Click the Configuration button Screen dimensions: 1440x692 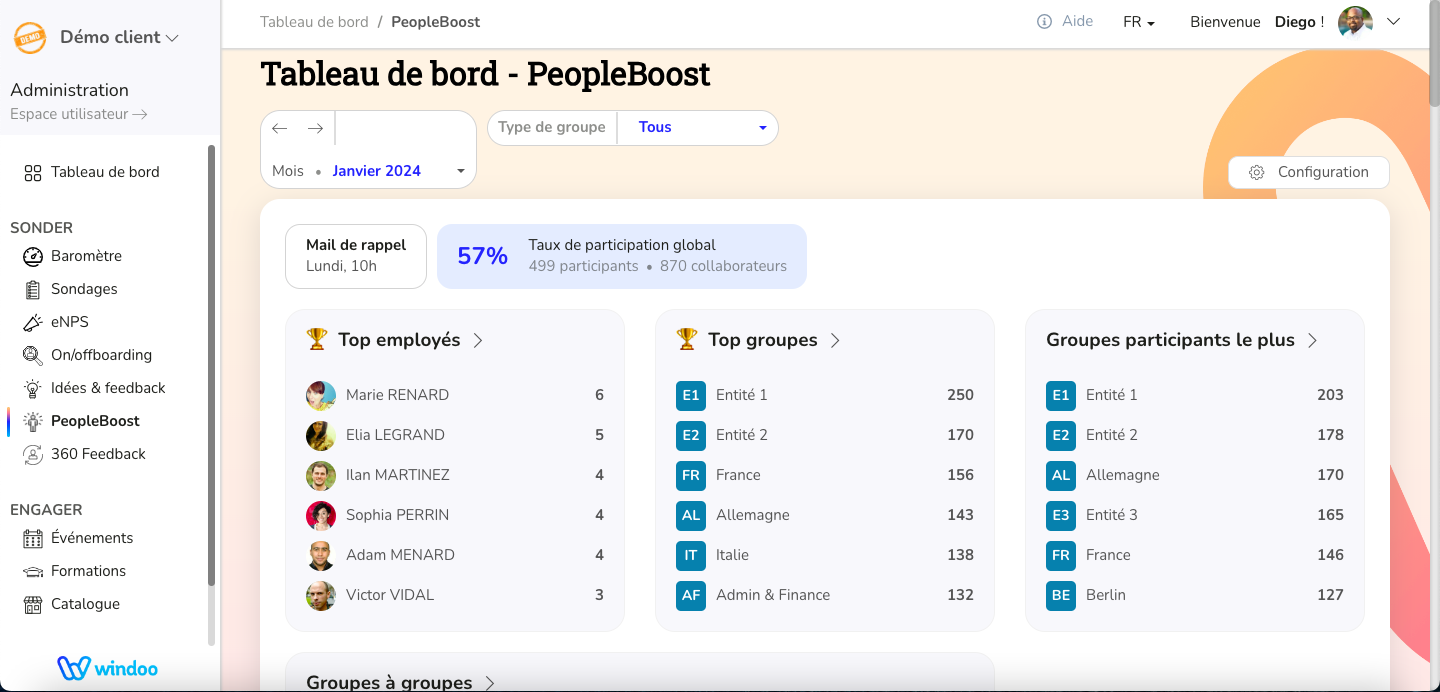click(x=1309, y=172)
